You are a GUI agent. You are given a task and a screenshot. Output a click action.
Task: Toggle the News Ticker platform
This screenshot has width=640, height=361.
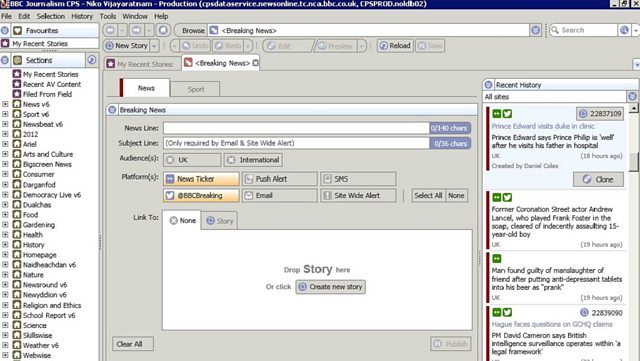tap(201, 179)
